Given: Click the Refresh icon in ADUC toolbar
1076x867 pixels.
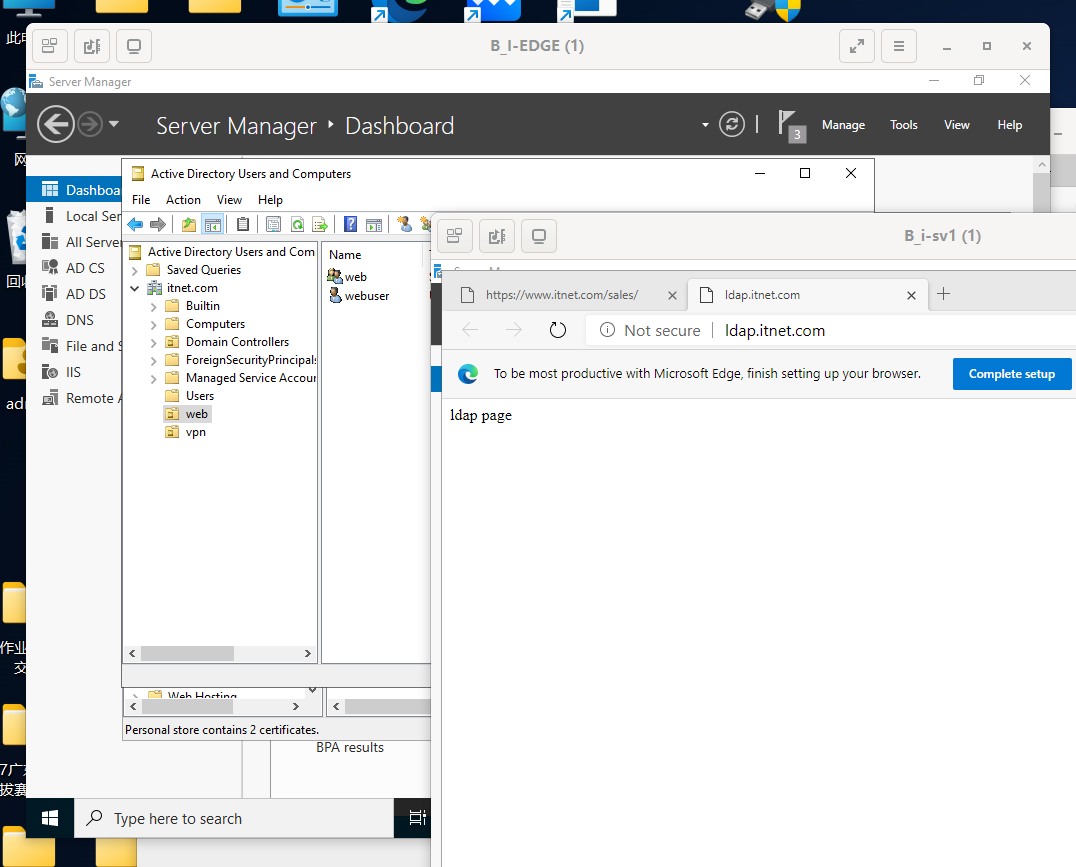Looking at the screenshot, I should pyautogui.click(x=297, y=224).
